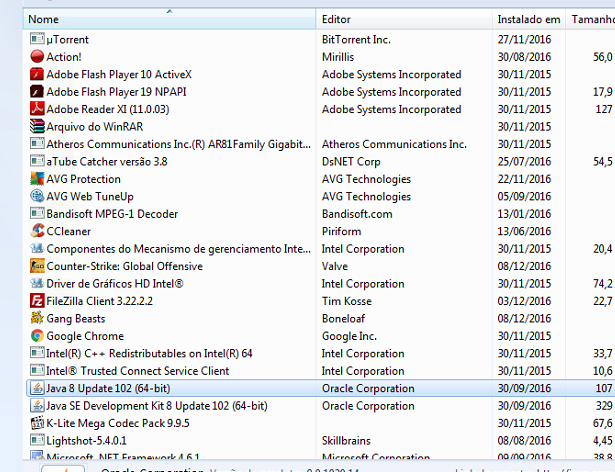Click the Bandisoft.com editor cell
This screenshot has width=615, height=472.
tap(357, 214)
